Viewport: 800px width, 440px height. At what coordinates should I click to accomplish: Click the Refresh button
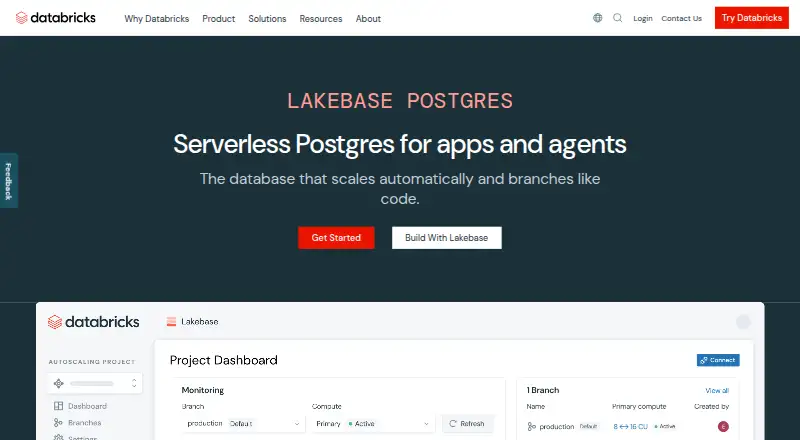click(467, 424)
